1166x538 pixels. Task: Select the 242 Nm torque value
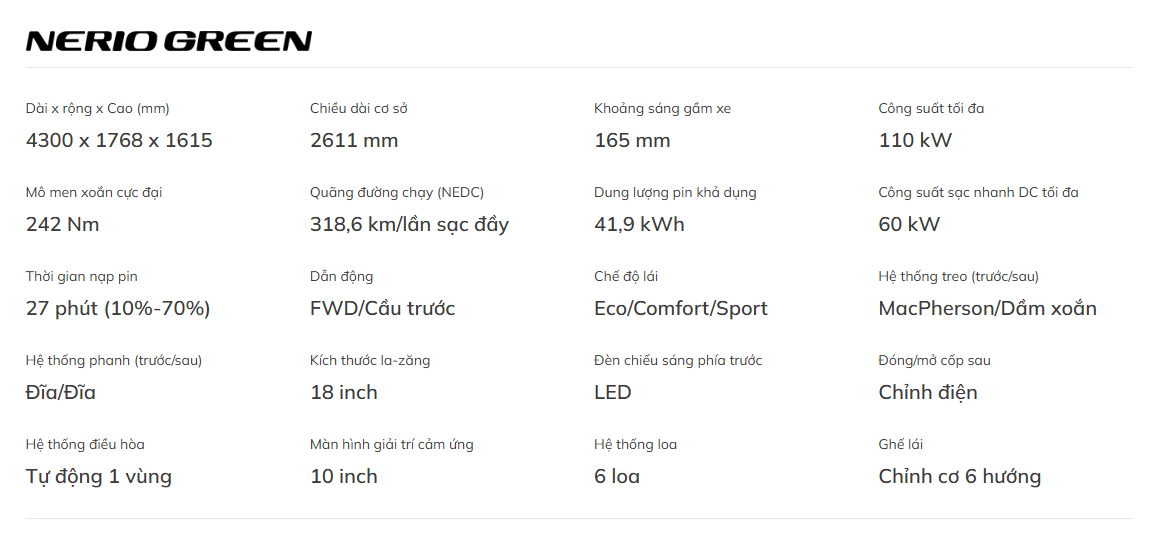(x=63, y=224)
